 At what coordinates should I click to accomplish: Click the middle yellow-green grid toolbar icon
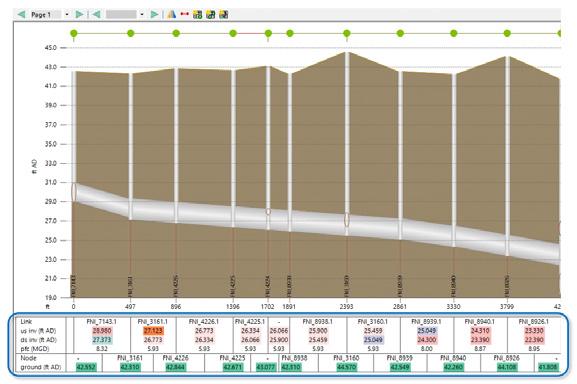coord(210,15)
